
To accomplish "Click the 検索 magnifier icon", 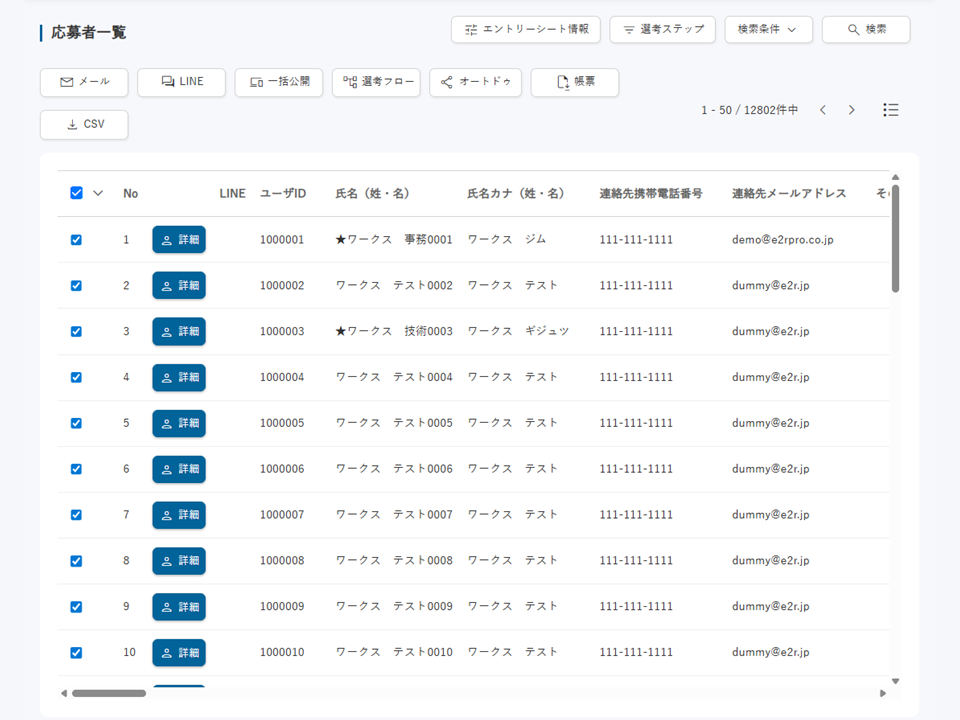I will 865,30.
